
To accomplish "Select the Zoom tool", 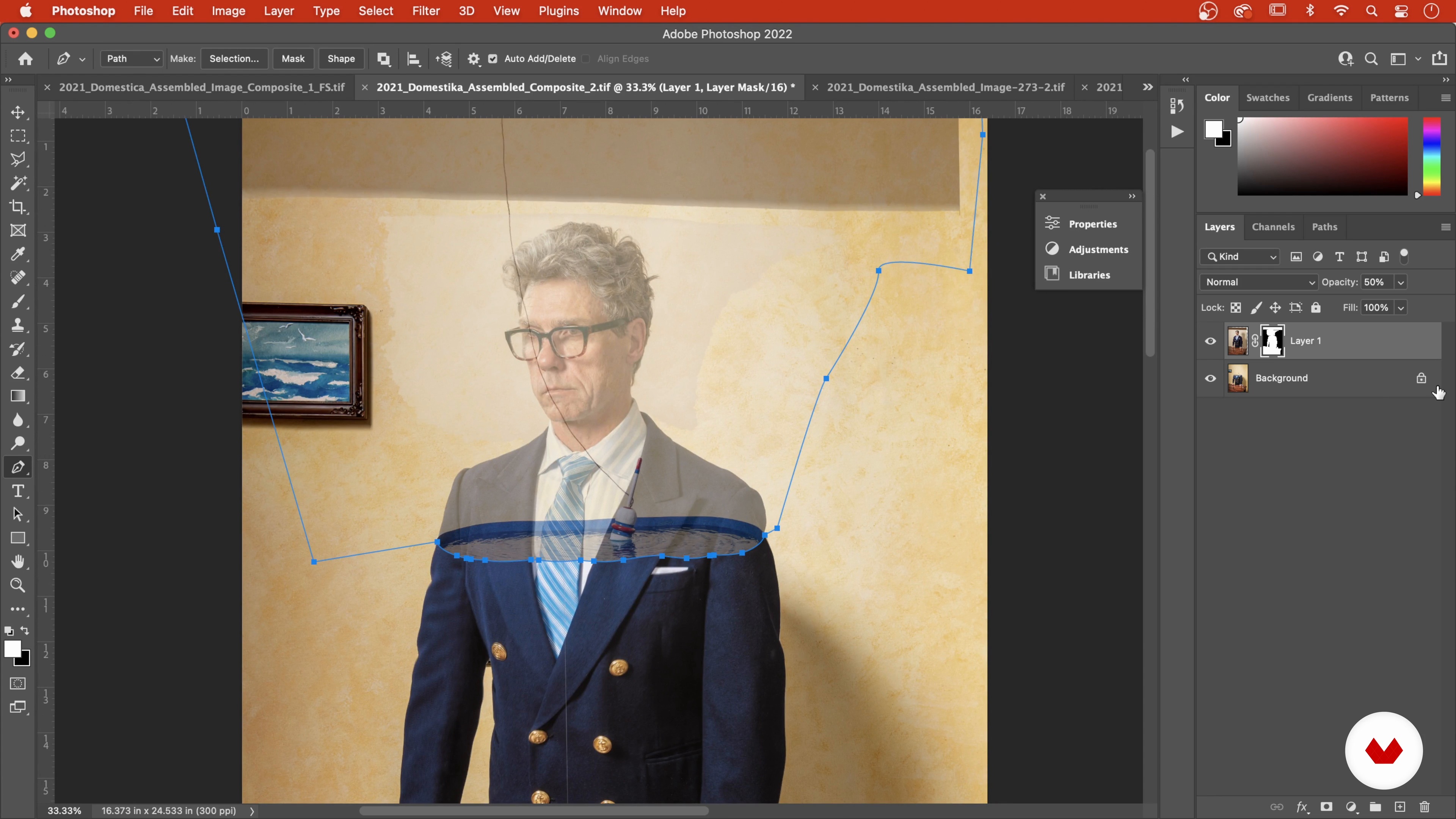I will (18, 585).
